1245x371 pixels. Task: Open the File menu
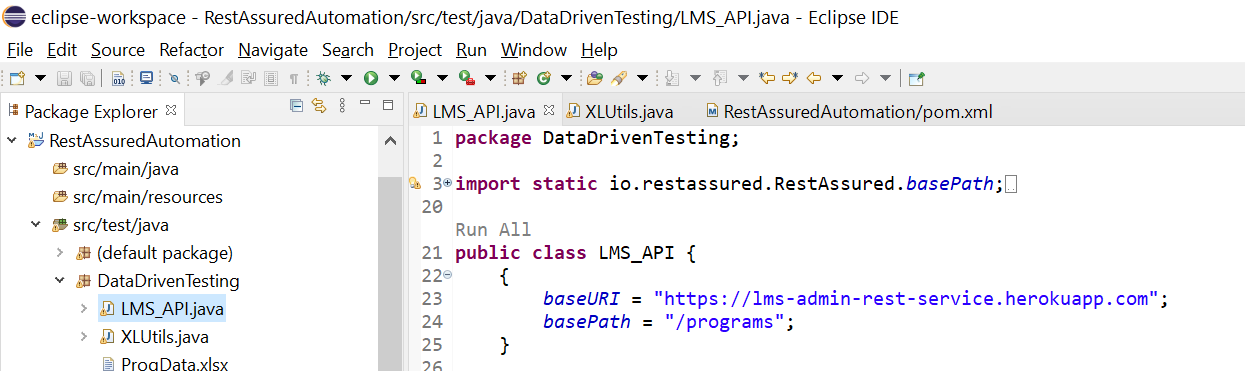coord(20,50)
